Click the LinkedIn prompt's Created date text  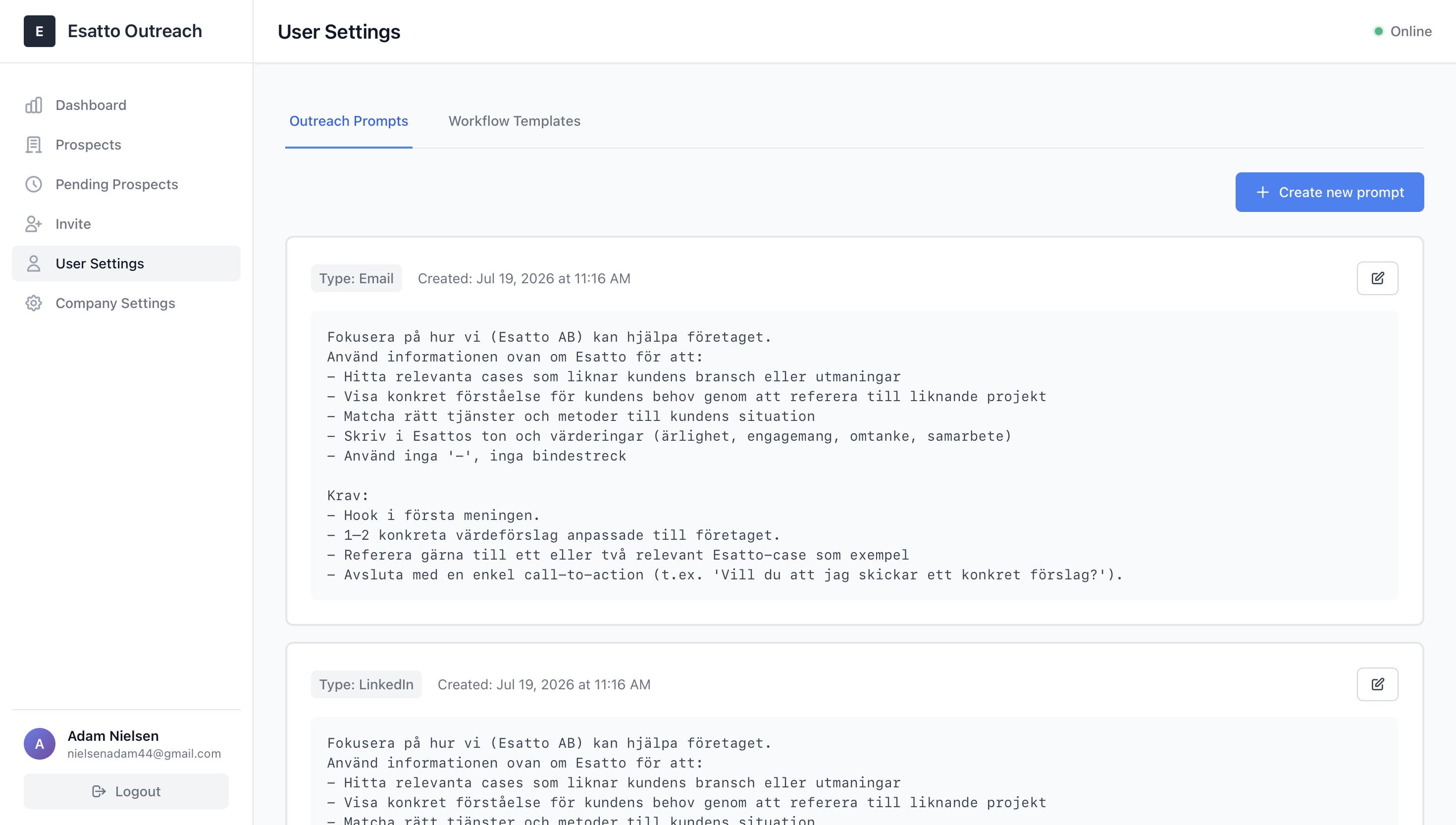coord(544,684)
